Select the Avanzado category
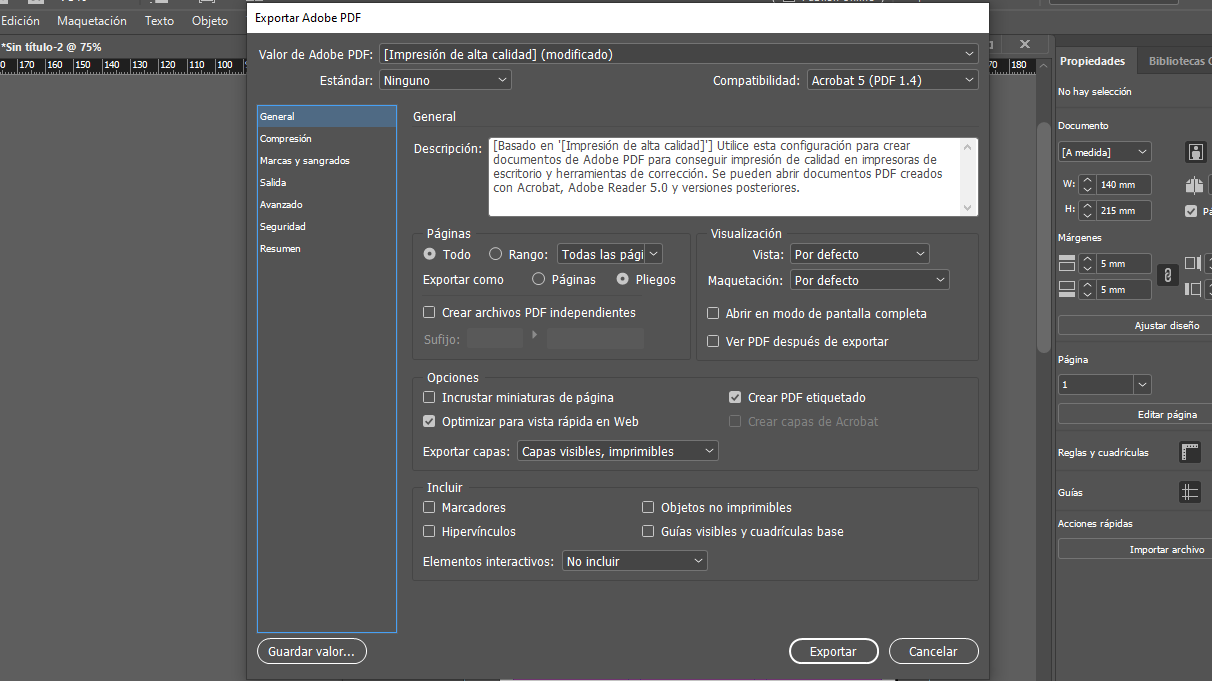Viewport: 1212px width, 681px height. click(x=327, y=205)
